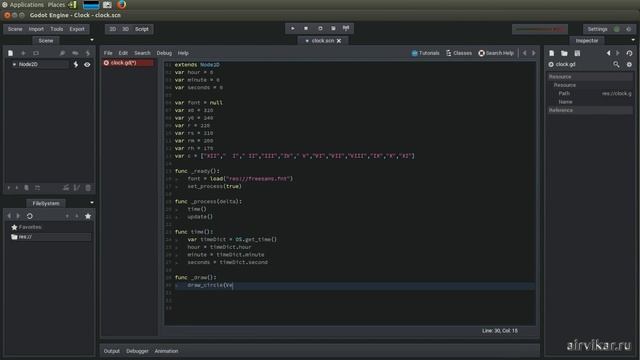Go to next object in Inspector history
Screen dimensions: 640x360
click(x=618, y=53)
